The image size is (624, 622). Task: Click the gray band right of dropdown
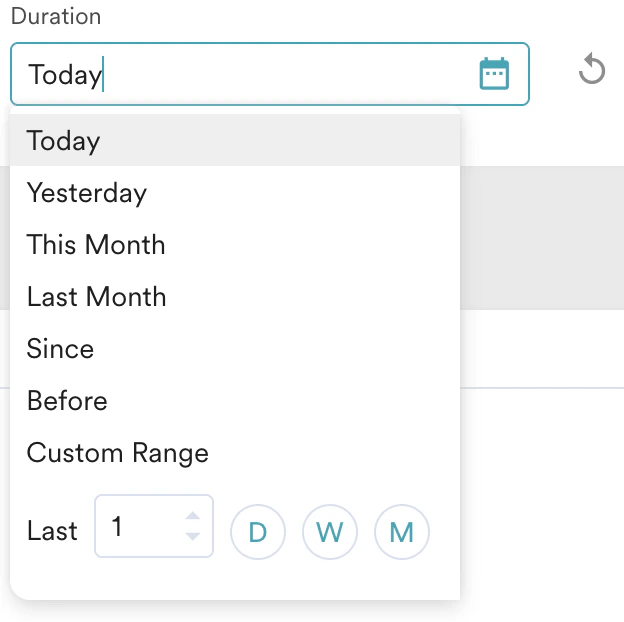tap(542, 238)
